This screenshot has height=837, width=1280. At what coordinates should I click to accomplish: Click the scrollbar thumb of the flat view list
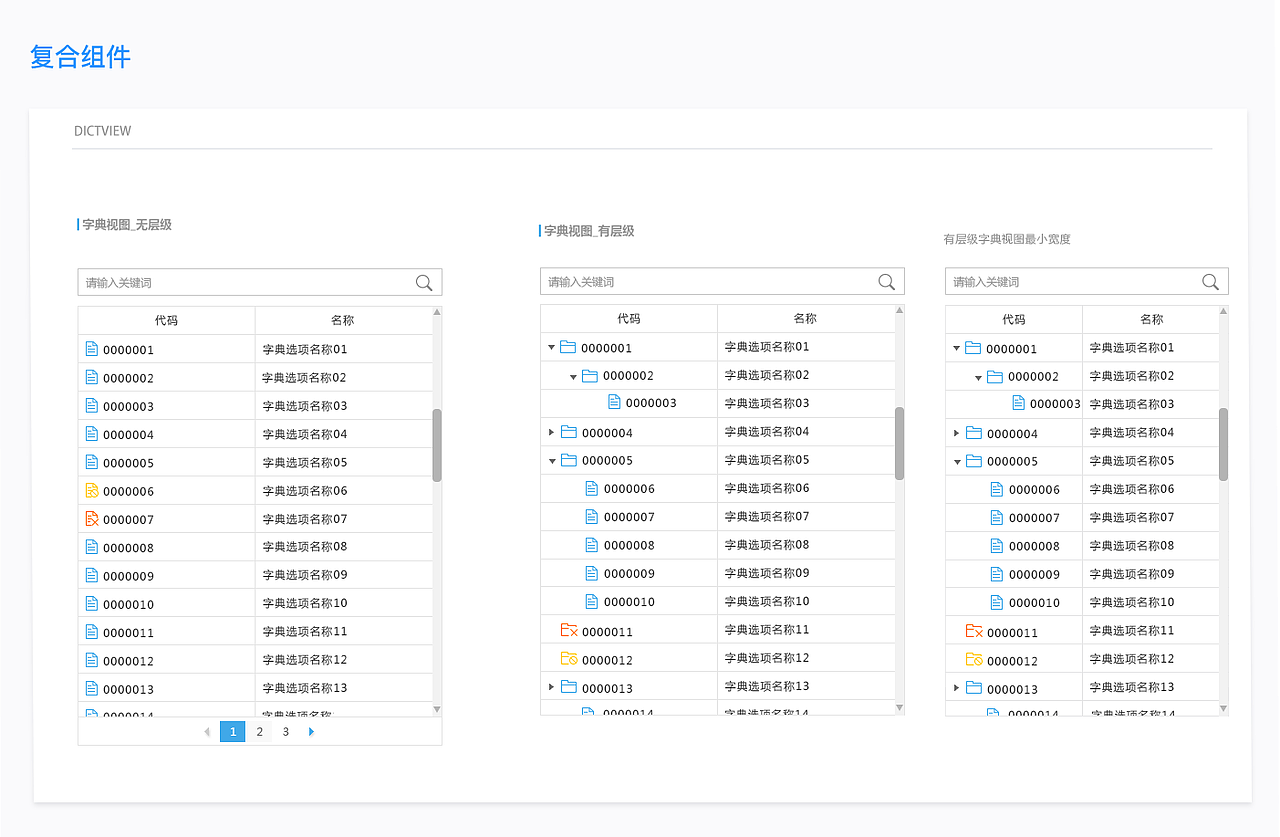pyautogui.click(x=437, y=445)
